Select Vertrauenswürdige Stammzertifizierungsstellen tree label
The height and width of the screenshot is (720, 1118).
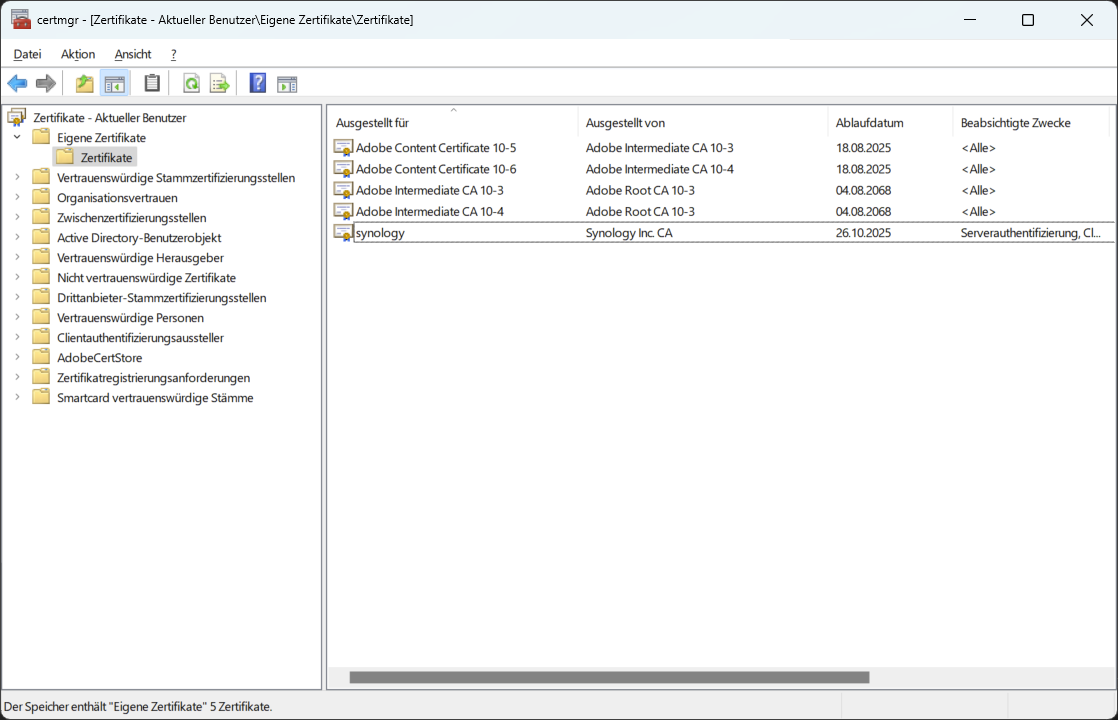pos(176,178)
